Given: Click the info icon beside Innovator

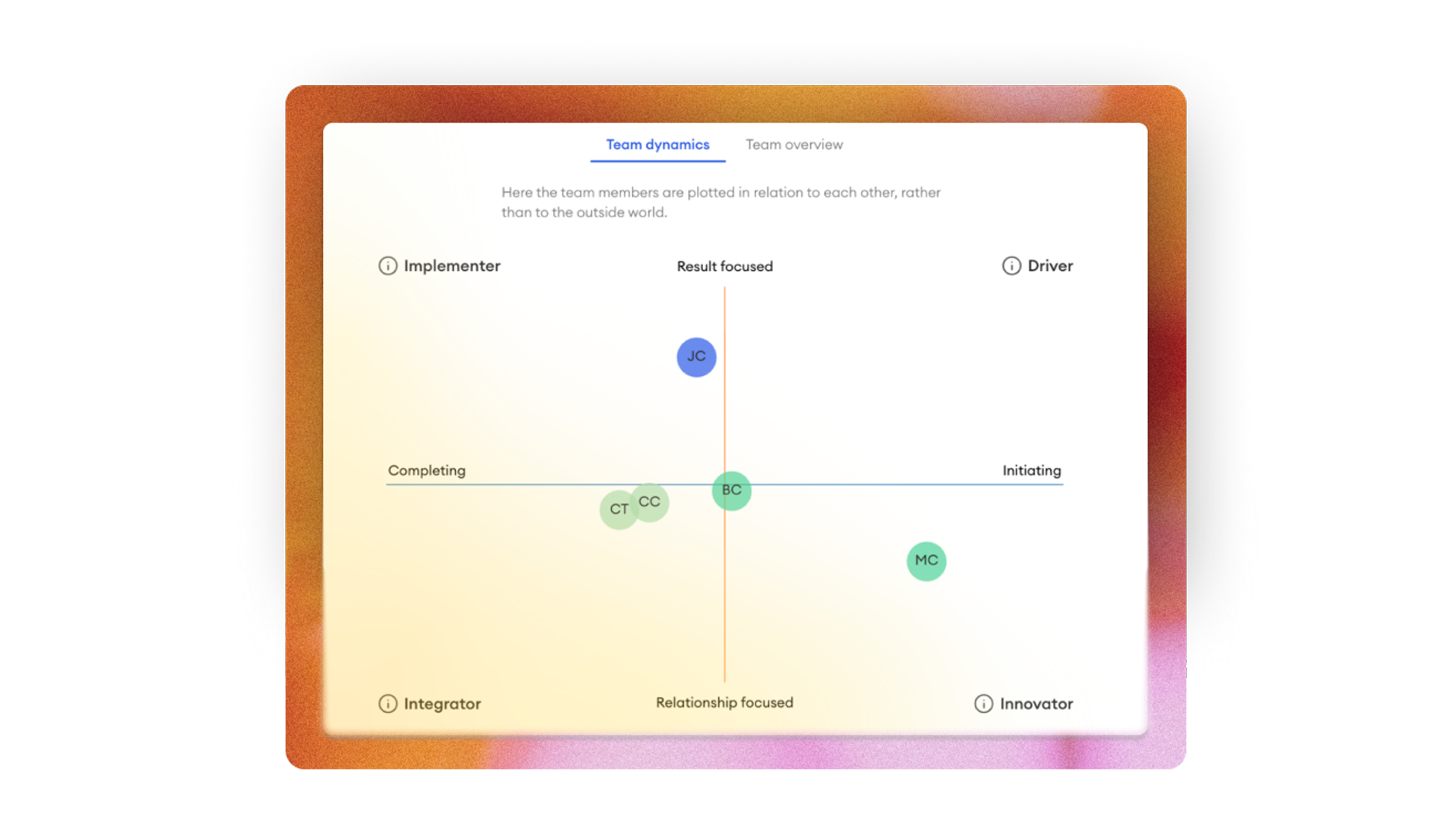Looking at the screenshot, I should (983, 703).
